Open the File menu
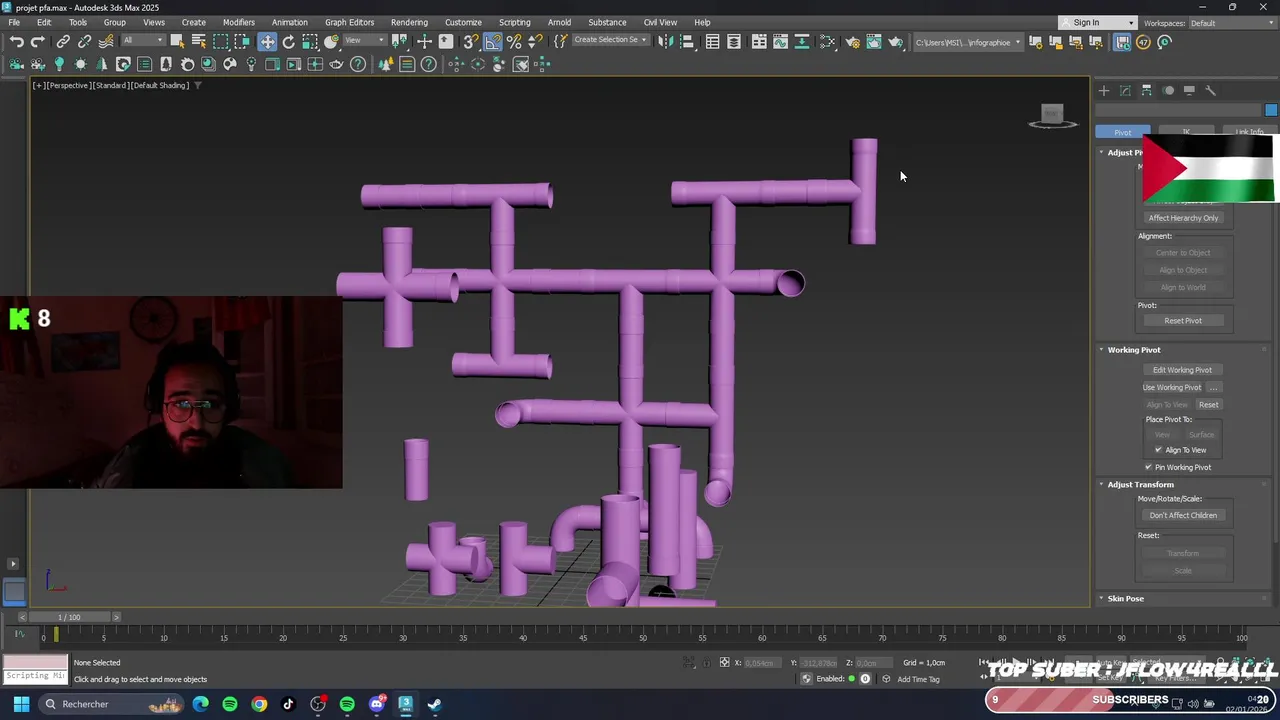 point(14,22)
